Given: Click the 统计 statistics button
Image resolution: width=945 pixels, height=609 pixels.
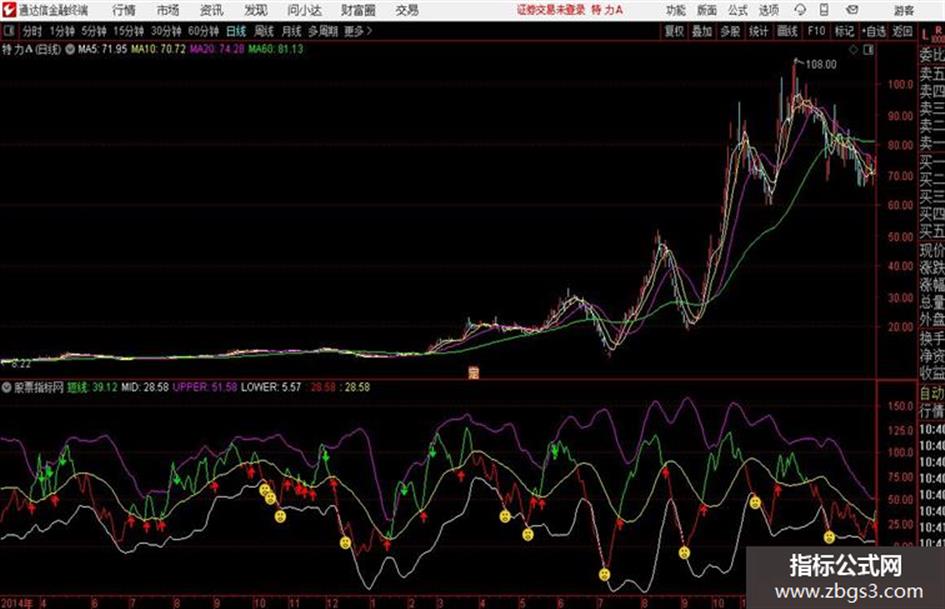Looking at the screenshot, I should coord(759,31).
